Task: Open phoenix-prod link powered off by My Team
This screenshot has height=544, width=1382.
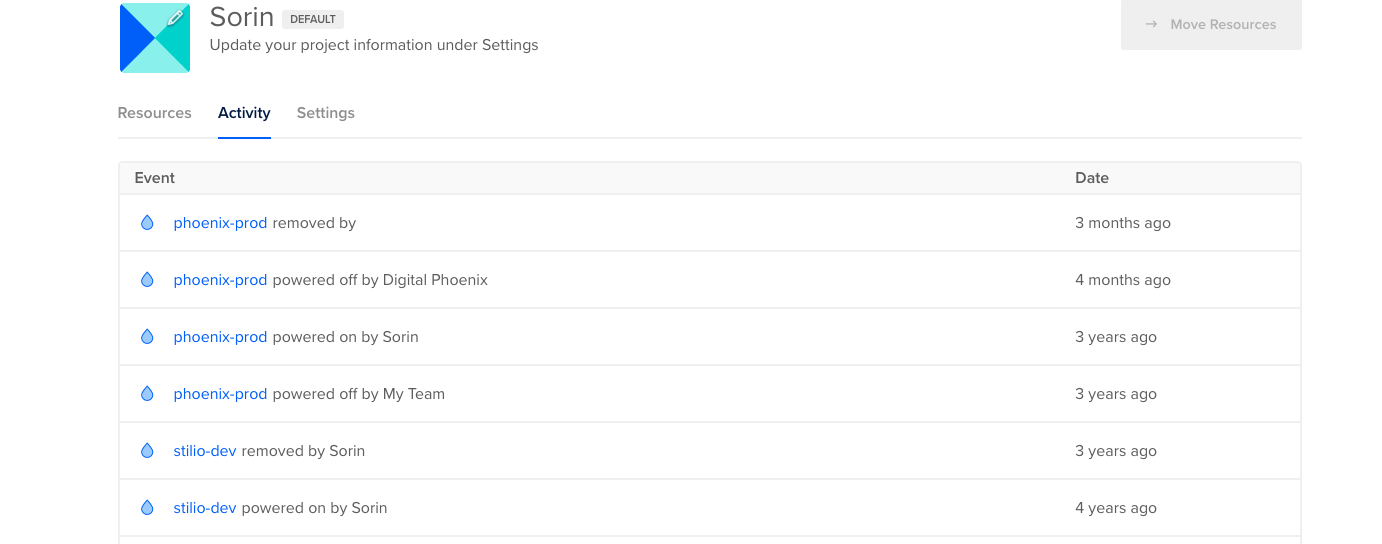Action: point(220,394)
